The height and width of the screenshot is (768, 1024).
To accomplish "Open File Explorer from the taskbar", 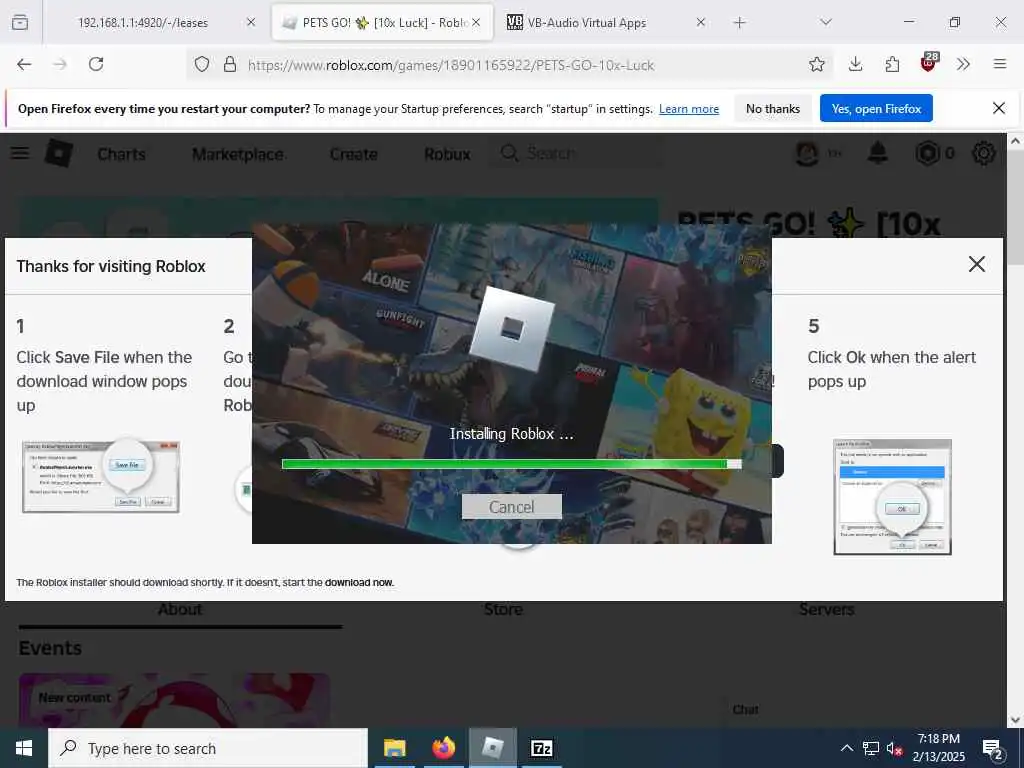I will pyautogui.click(x=394, y=748).
